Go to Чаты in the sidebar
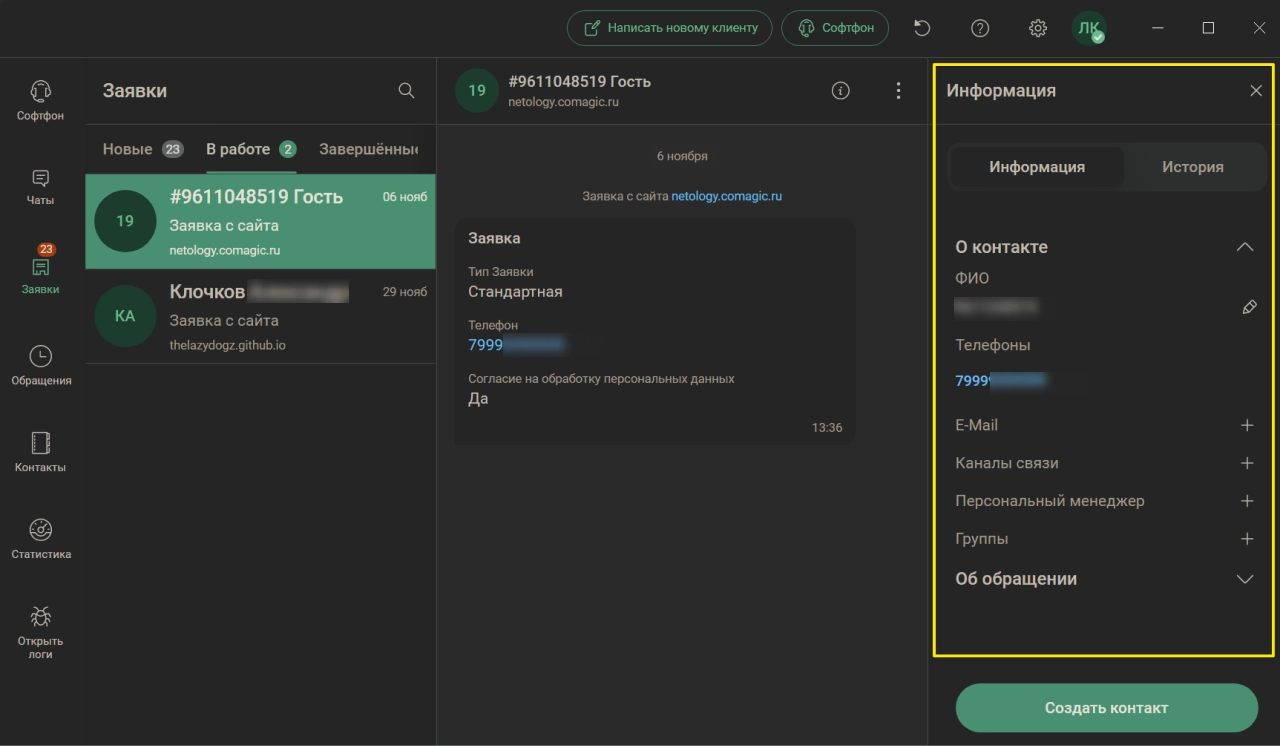 pos(40,187)
